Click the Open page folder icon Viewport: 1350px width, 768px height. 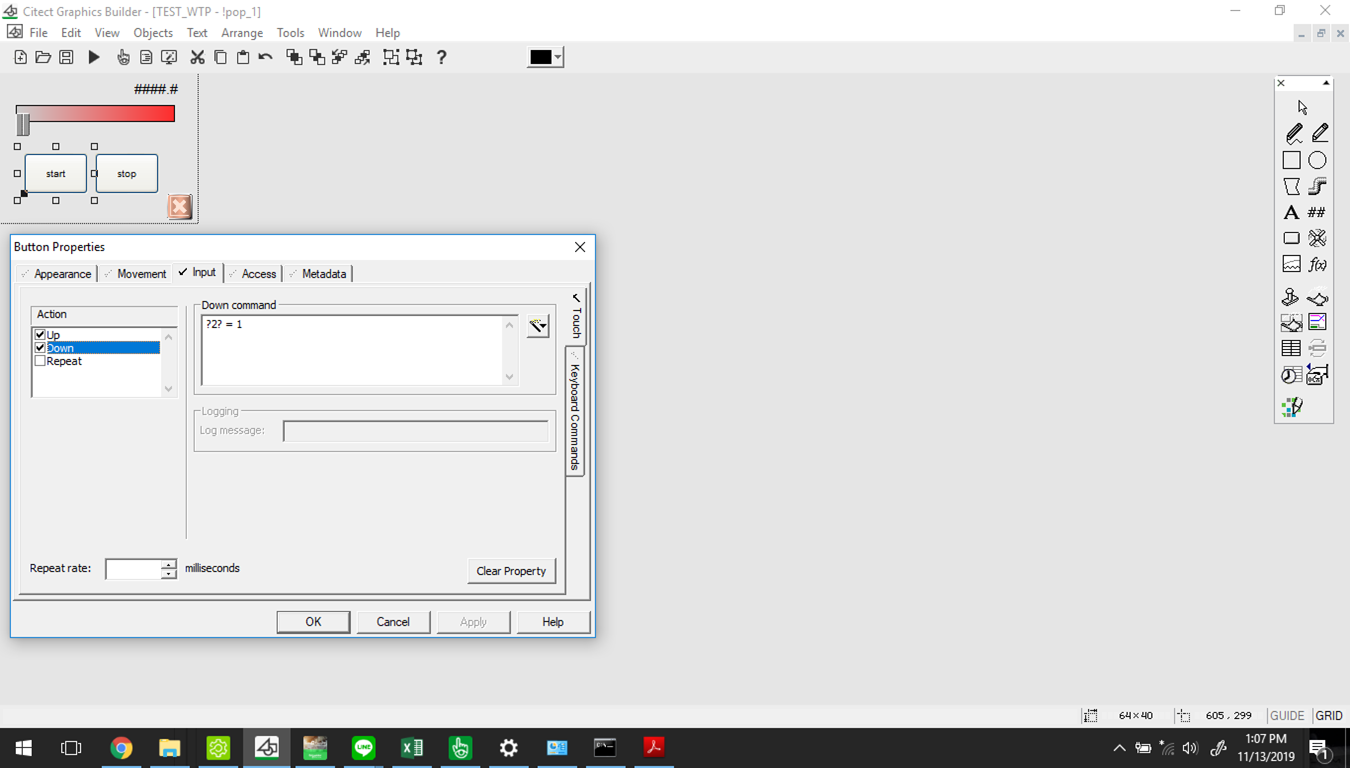(x=43, y=57)
